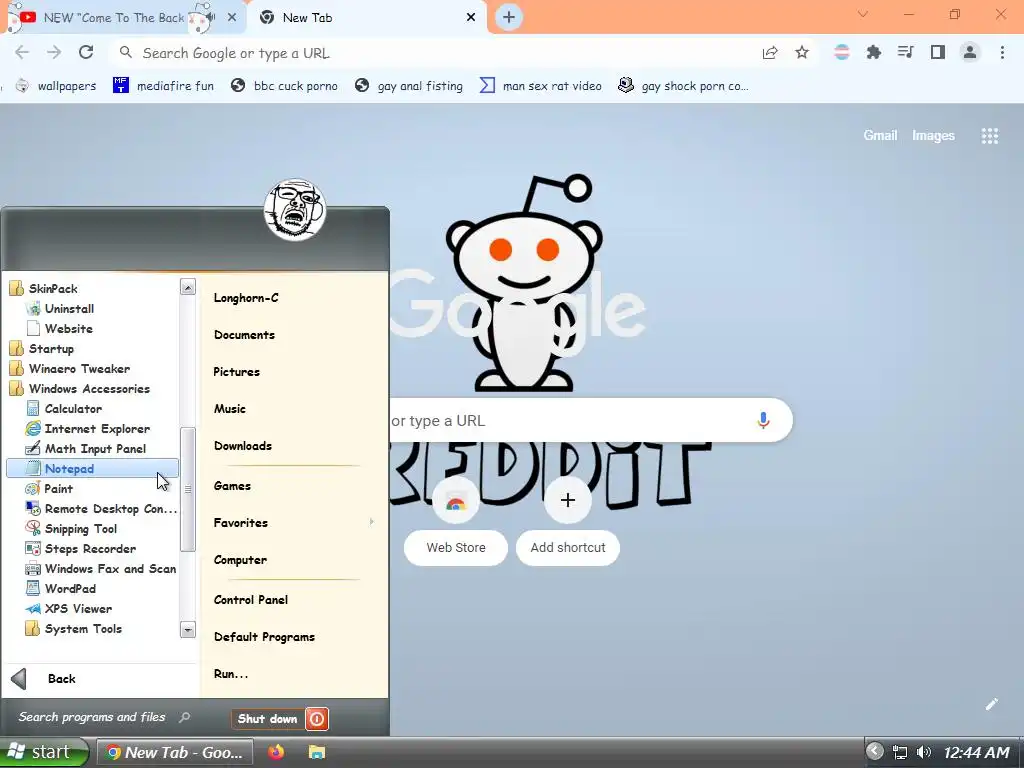Click the Start menu scrollbar thumb
The height and width of the screenshot is (768, 1024).
tap(187, 489)
